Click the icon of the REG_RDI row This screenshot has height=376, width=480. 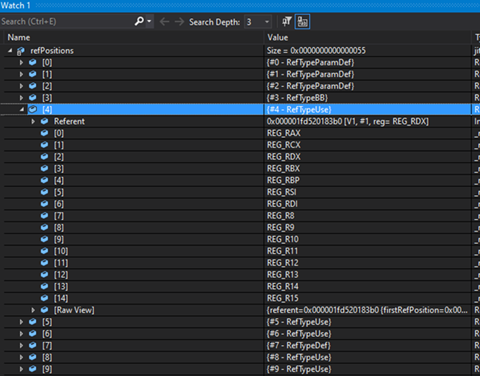click(44, 204)
